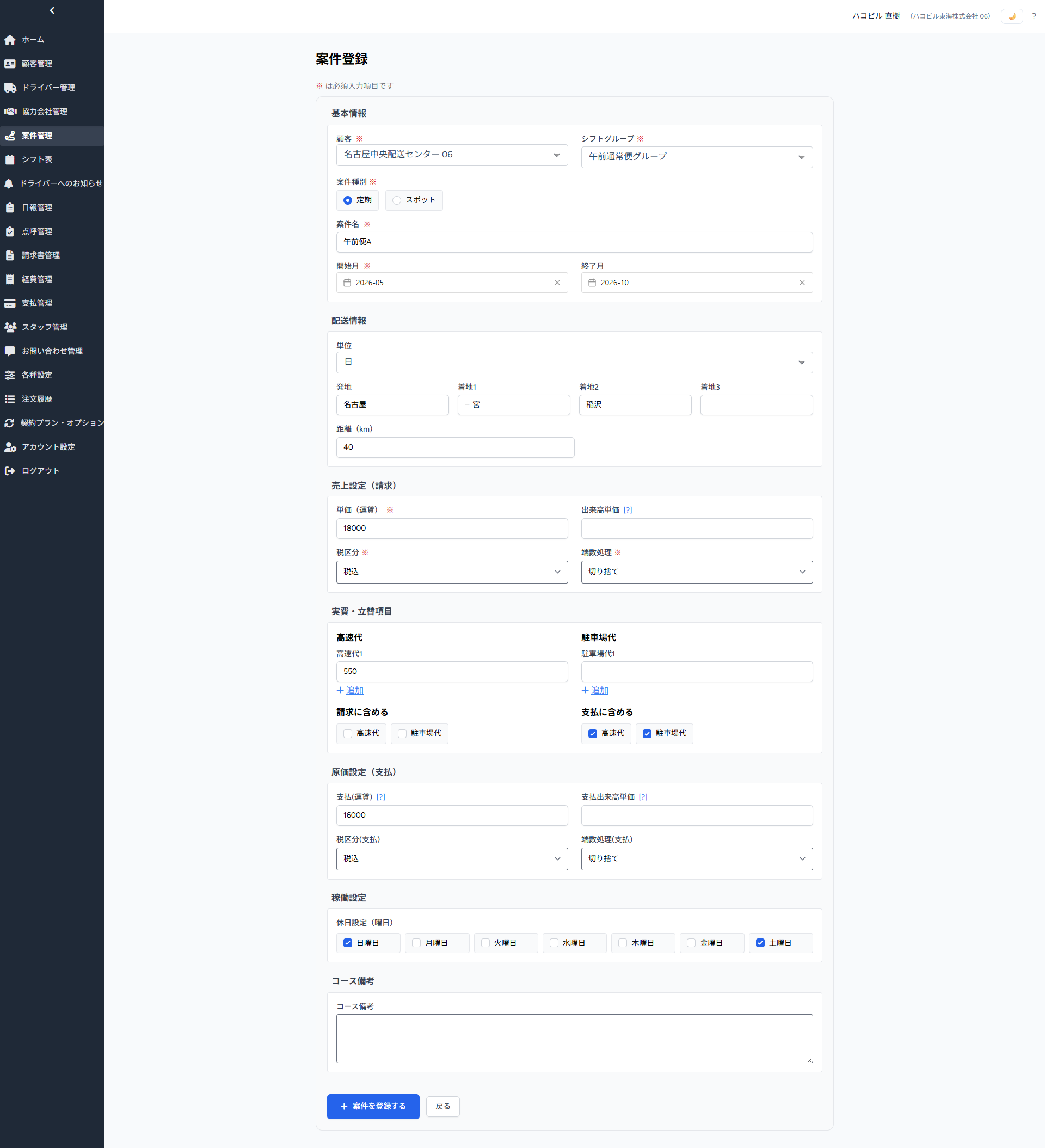Click the account settings user-gear icon
The image size is (1045, 1148).
(10, 447)
